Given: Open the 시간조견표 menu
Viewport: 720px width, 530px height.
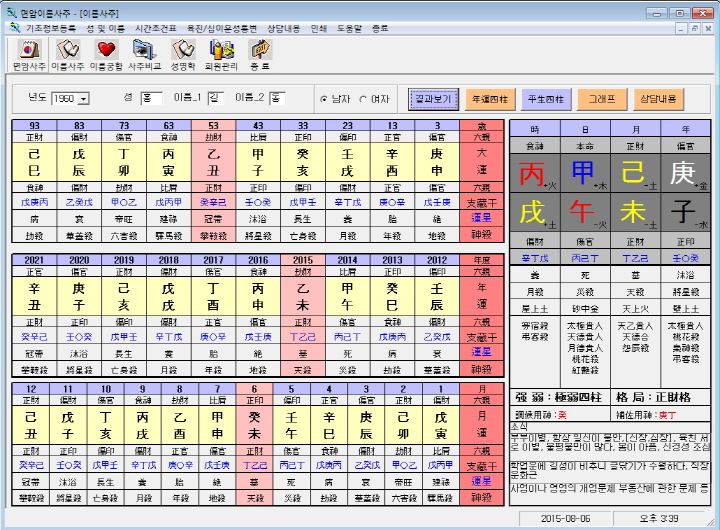Looking at the screenshot, I should pos(155,28).
